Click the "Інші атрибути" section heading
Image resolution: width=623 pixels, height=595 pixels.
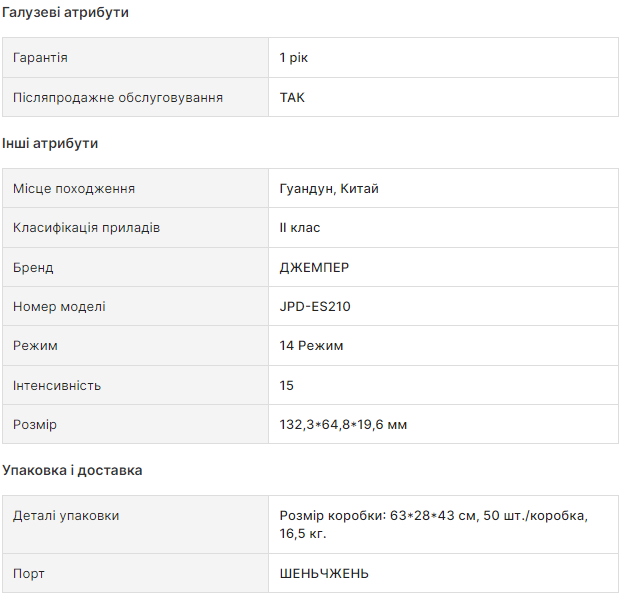click(50, 144)
